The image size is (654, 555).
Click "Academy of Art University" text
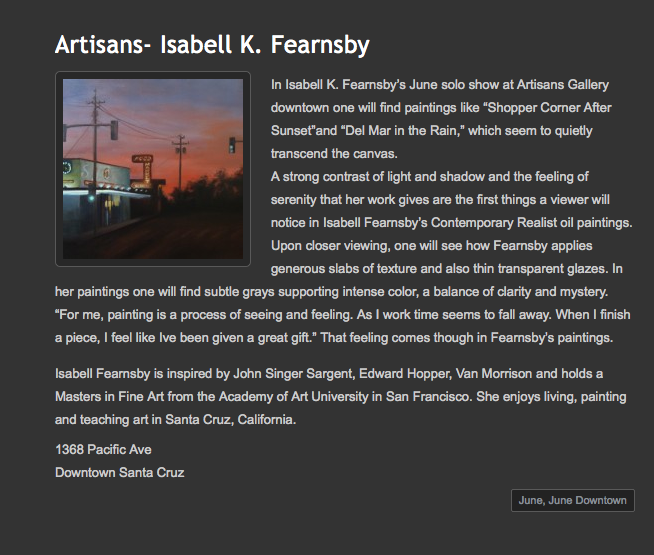[x=293, y=396]
